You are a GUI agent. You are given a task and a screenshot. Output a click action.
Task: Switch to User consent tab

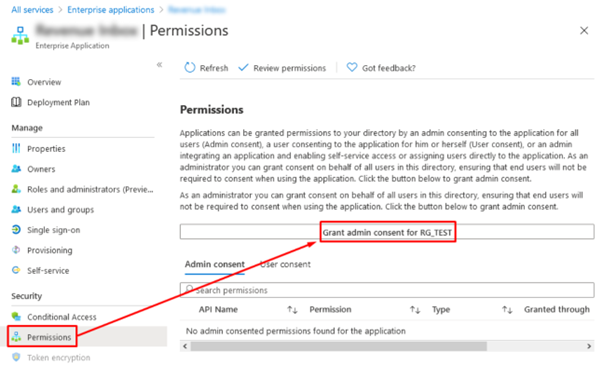(x=285, y=264)
